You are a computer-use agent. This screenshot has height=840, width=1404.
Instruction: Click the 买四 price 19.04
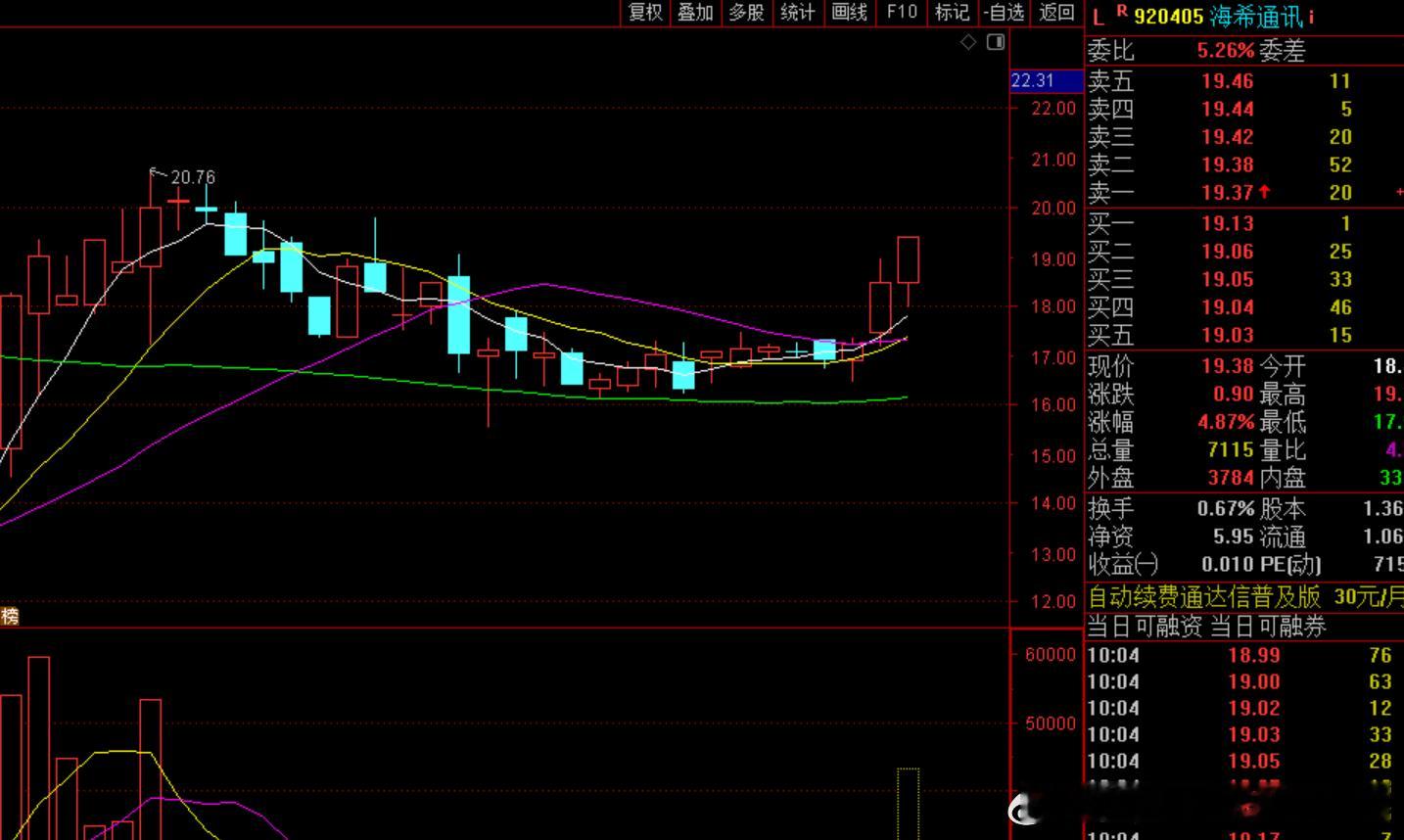coord(1227,307)
